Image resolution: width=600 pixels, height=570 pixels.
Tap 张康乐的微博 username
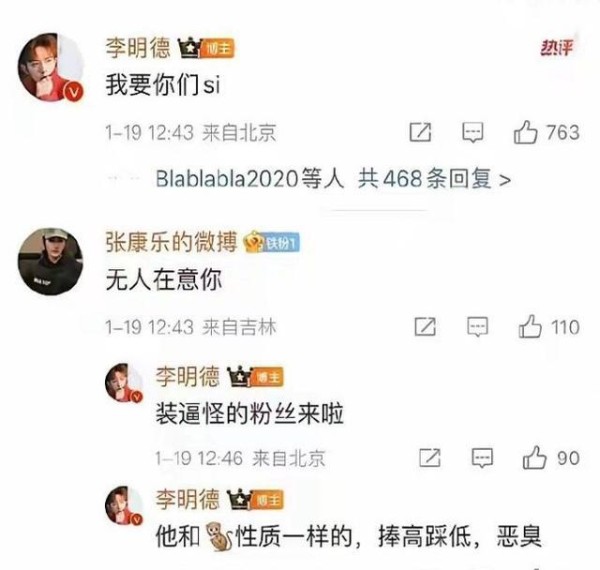pos(171,242)
